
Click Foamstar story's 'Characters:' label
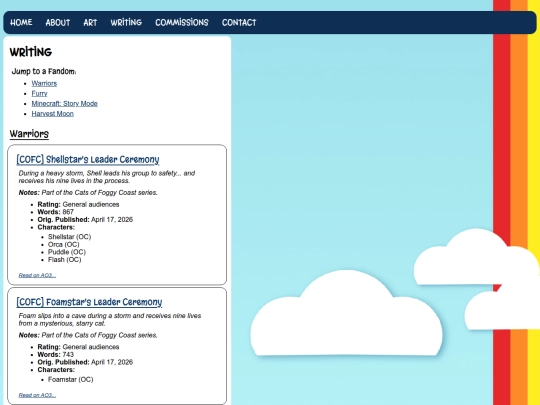coord(56,370)
